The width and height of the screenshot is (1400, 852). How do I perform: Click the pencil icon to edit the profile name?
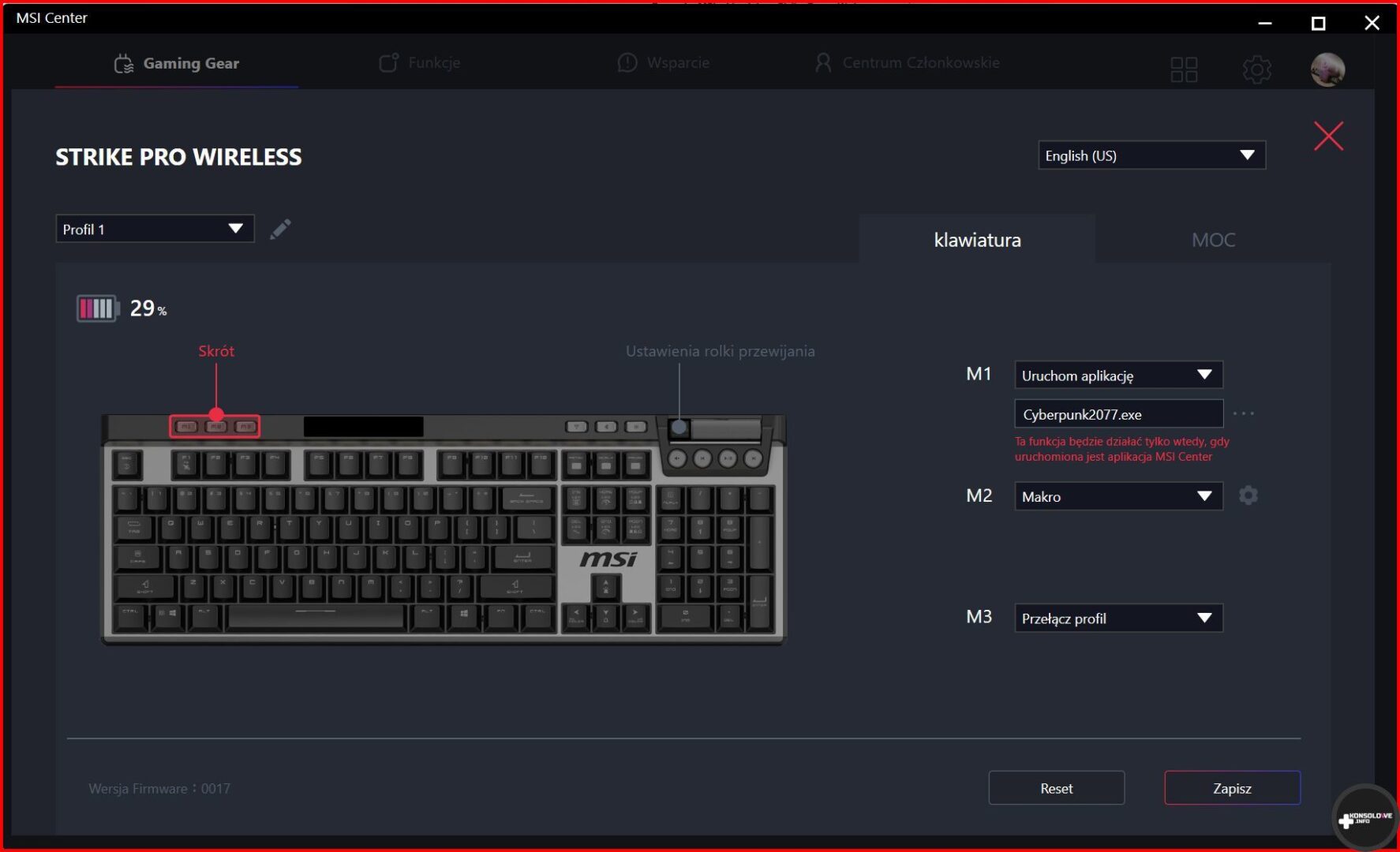(x=280, y=229)
